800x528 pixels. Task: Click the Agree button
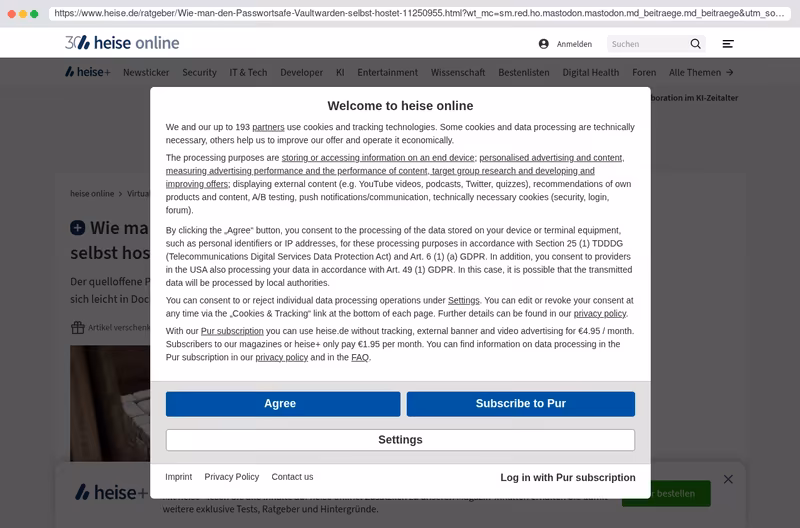tap(283, 404)
